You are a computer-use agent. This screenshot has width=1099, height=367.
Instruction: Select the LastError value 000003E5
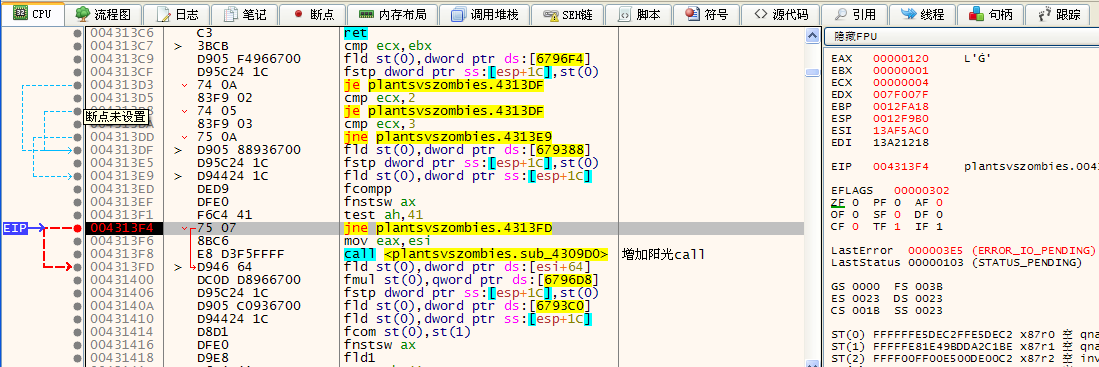[936, 250]
